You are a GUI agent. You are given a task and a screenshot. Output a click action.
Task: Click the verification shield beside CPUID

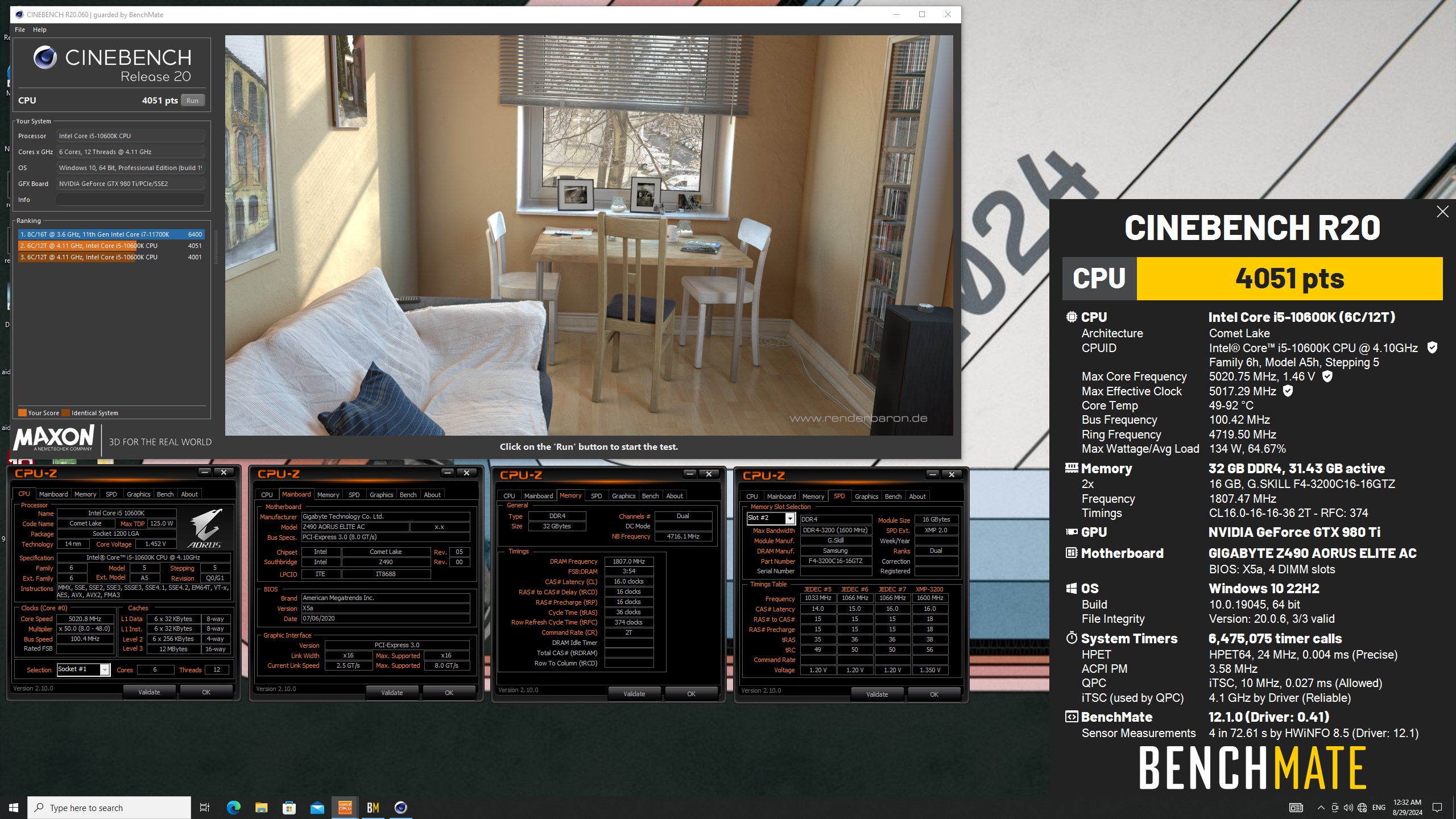coord(1433,348)
